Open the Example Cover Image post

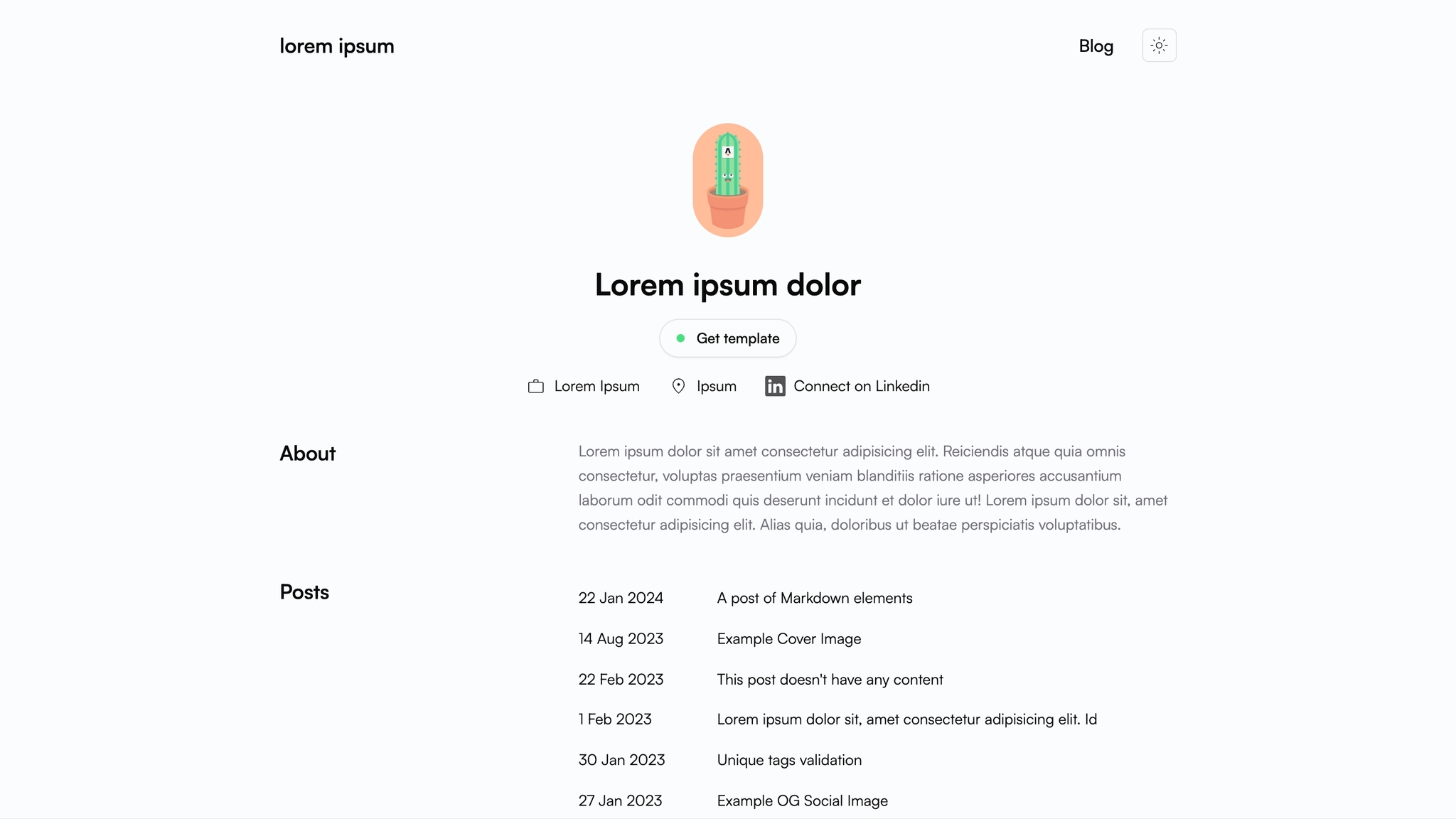(x=789, y=638)
